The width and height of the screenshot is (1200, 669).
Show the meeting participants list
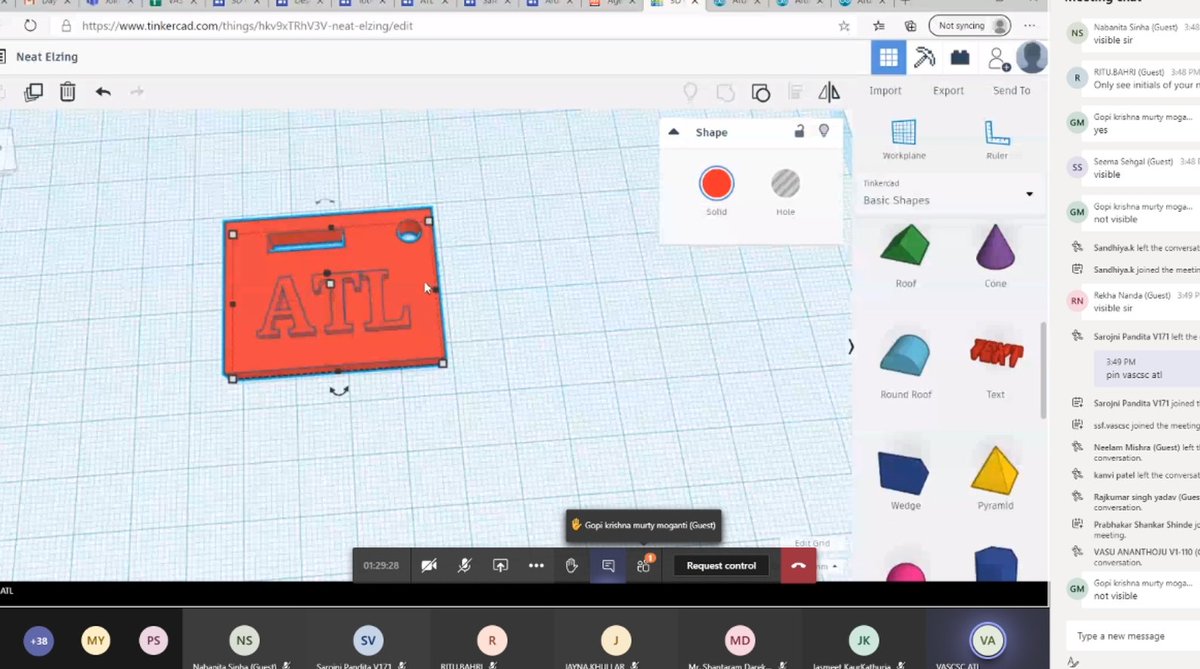(x=644, y=565)
